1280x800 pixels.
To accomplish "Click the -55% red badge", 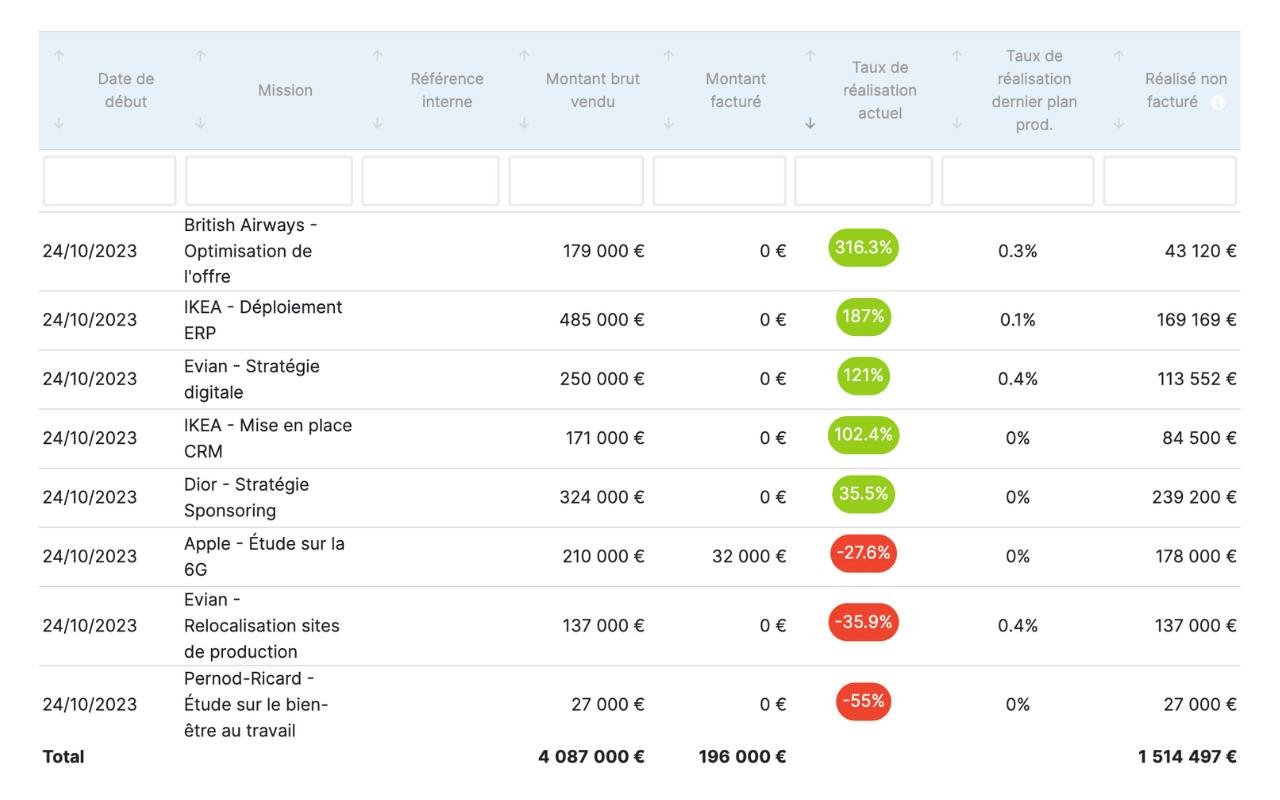I will tap(863, 701).
